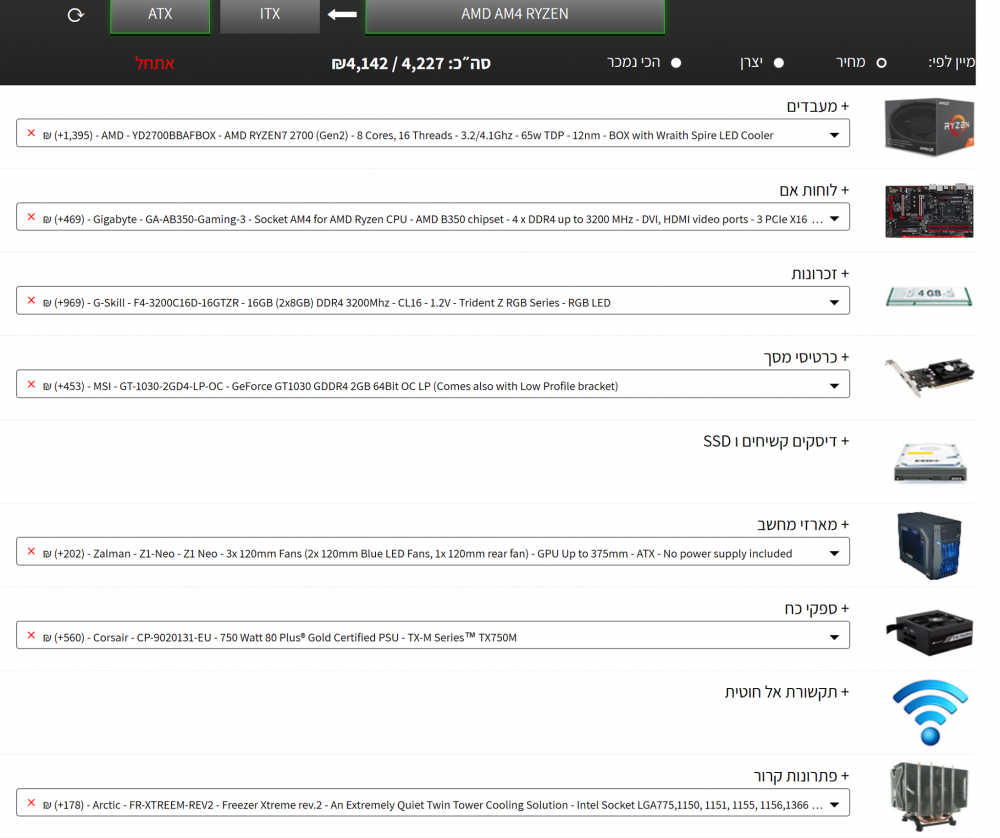Click the motherboard product image
The width and height of the screenshot is (1000, 838).
(929, 210)
